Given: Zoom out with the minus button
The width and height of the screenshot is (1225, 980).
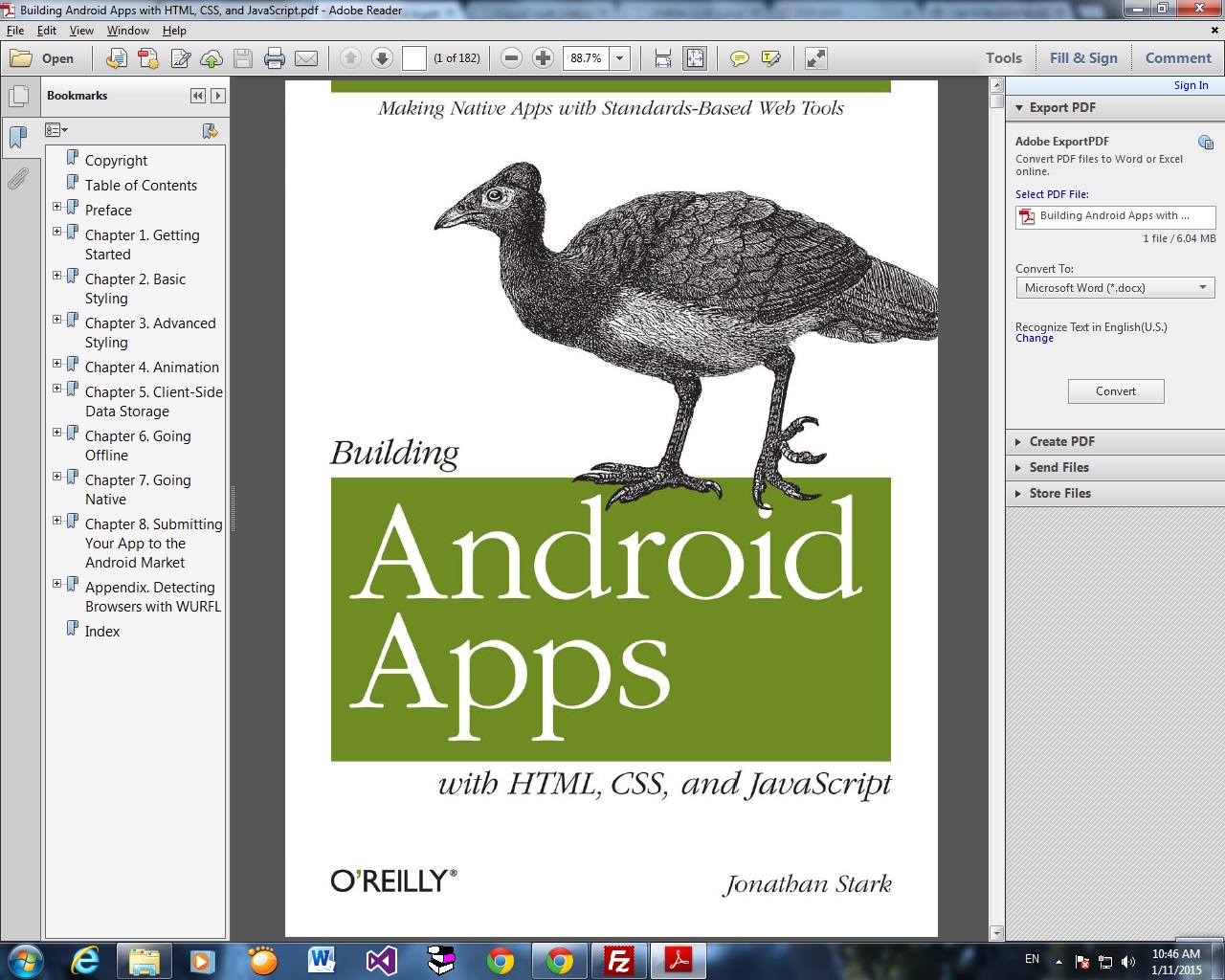Looking at the screenshot, I should click(511, 58).
